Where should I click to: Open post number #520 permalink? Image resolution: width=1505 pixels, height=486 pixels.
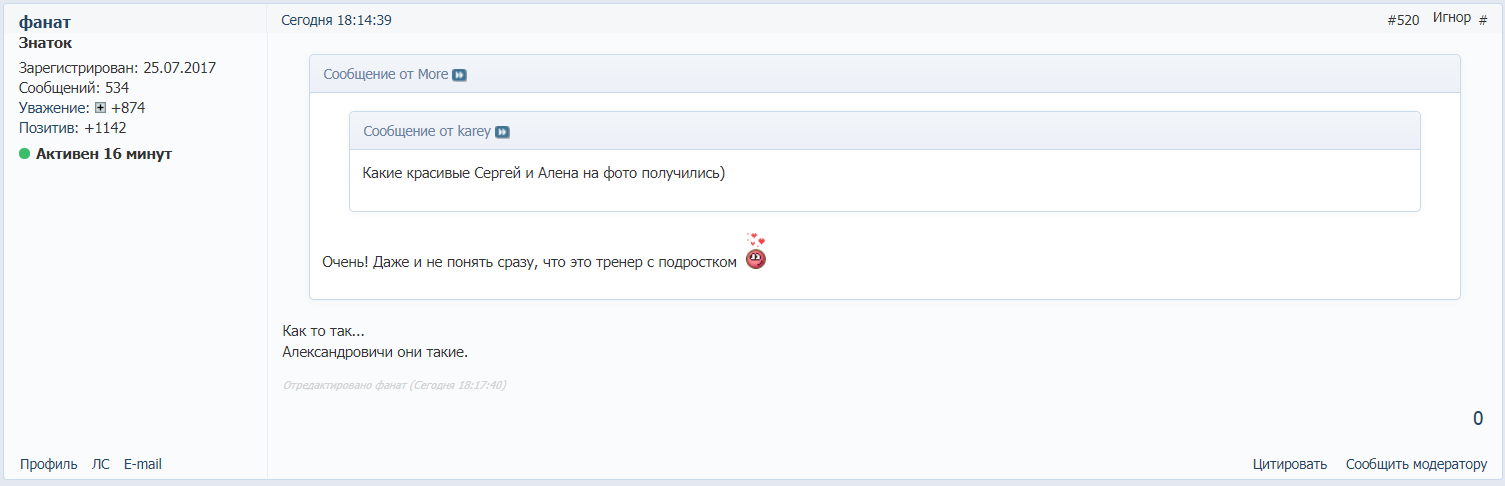pyautogui.click(x=1403, y=20)
